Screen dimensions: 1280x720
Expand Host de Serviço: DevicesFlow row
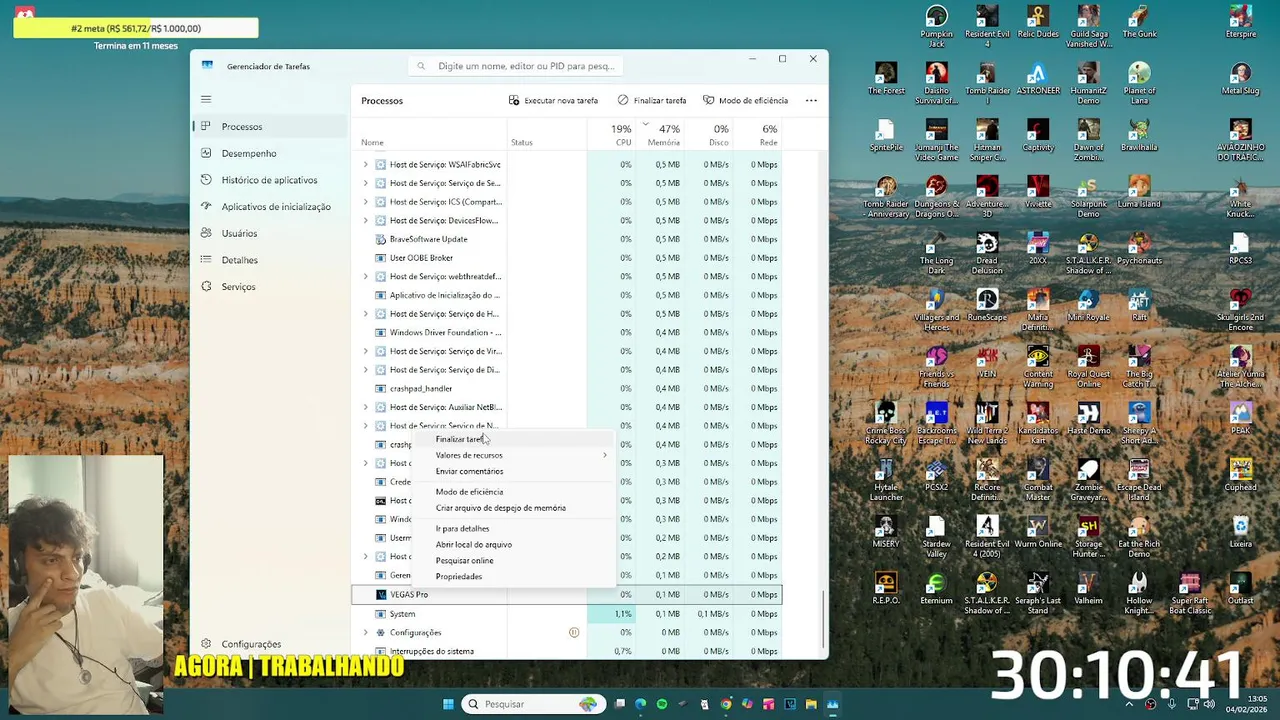point(365,220)
